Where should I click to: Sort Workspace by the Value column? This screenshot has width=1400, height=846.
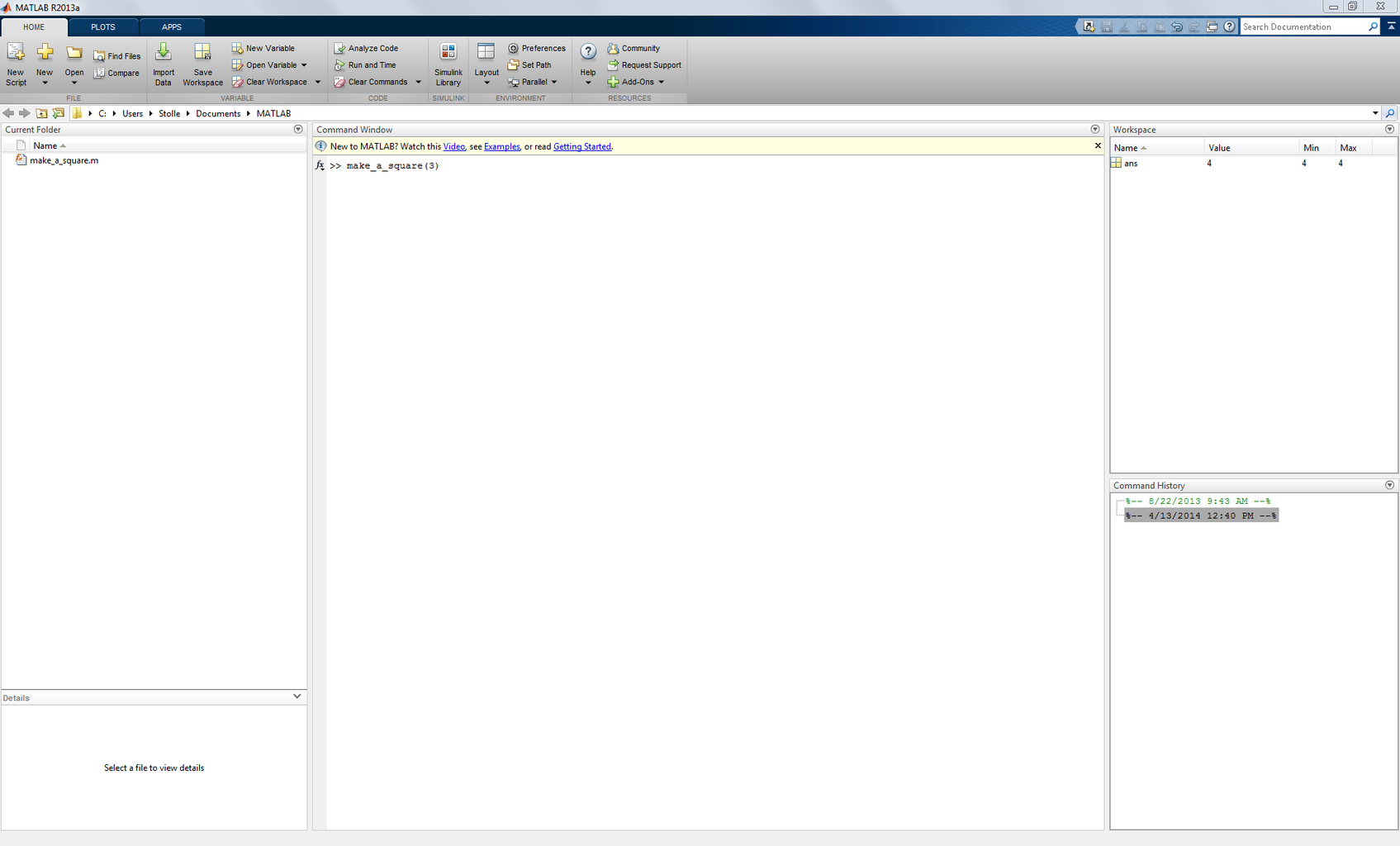point(1251,148)
